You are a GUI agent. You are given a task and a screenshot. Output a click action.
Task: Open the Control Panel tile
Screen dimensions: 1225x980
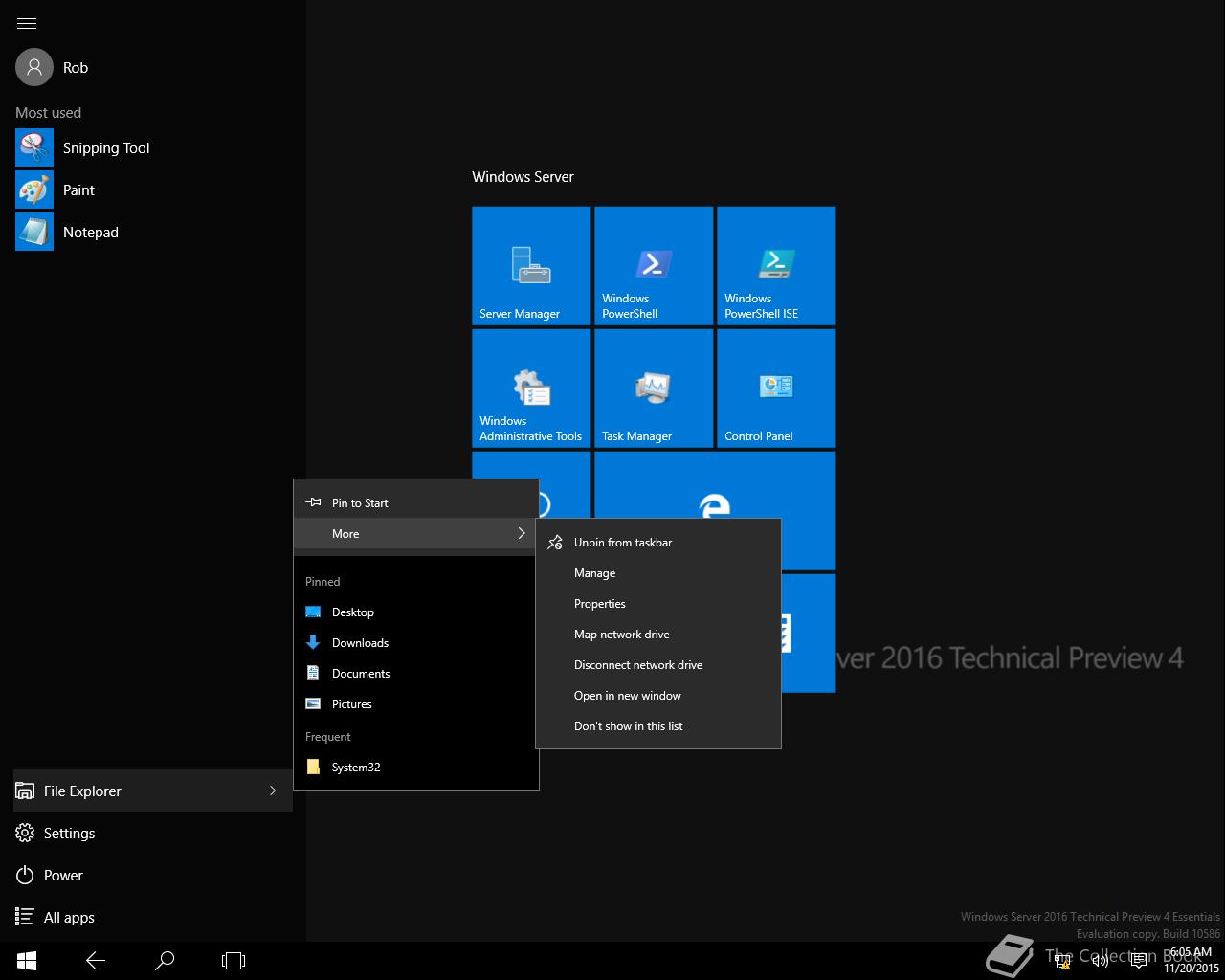coord(776,389)
